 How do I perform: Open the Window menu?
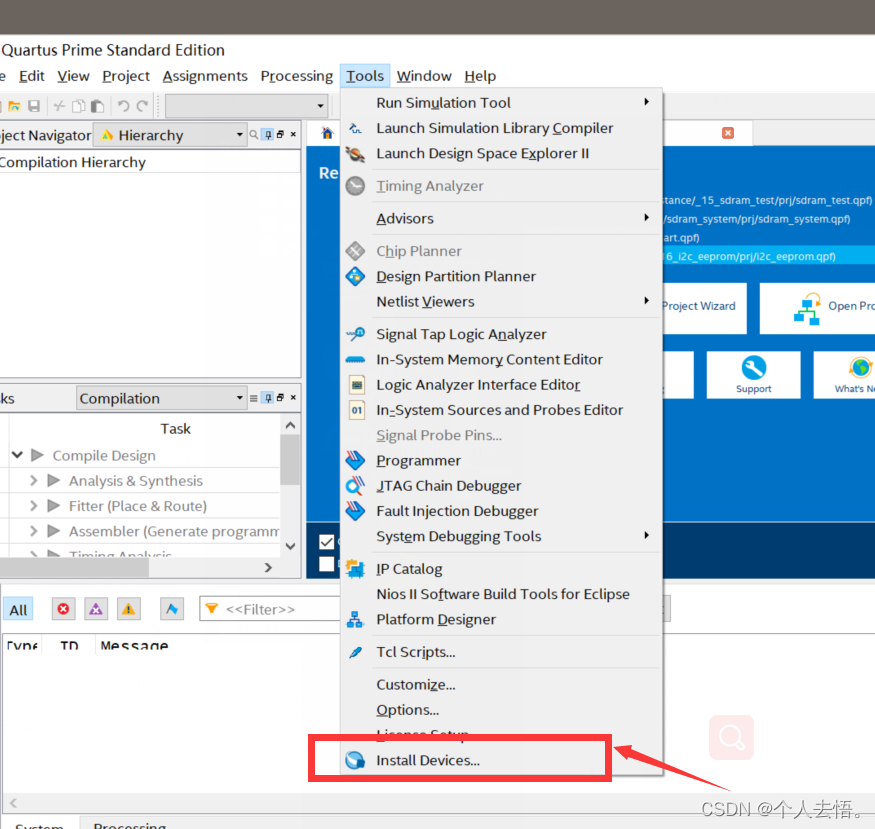pos(424,76)
